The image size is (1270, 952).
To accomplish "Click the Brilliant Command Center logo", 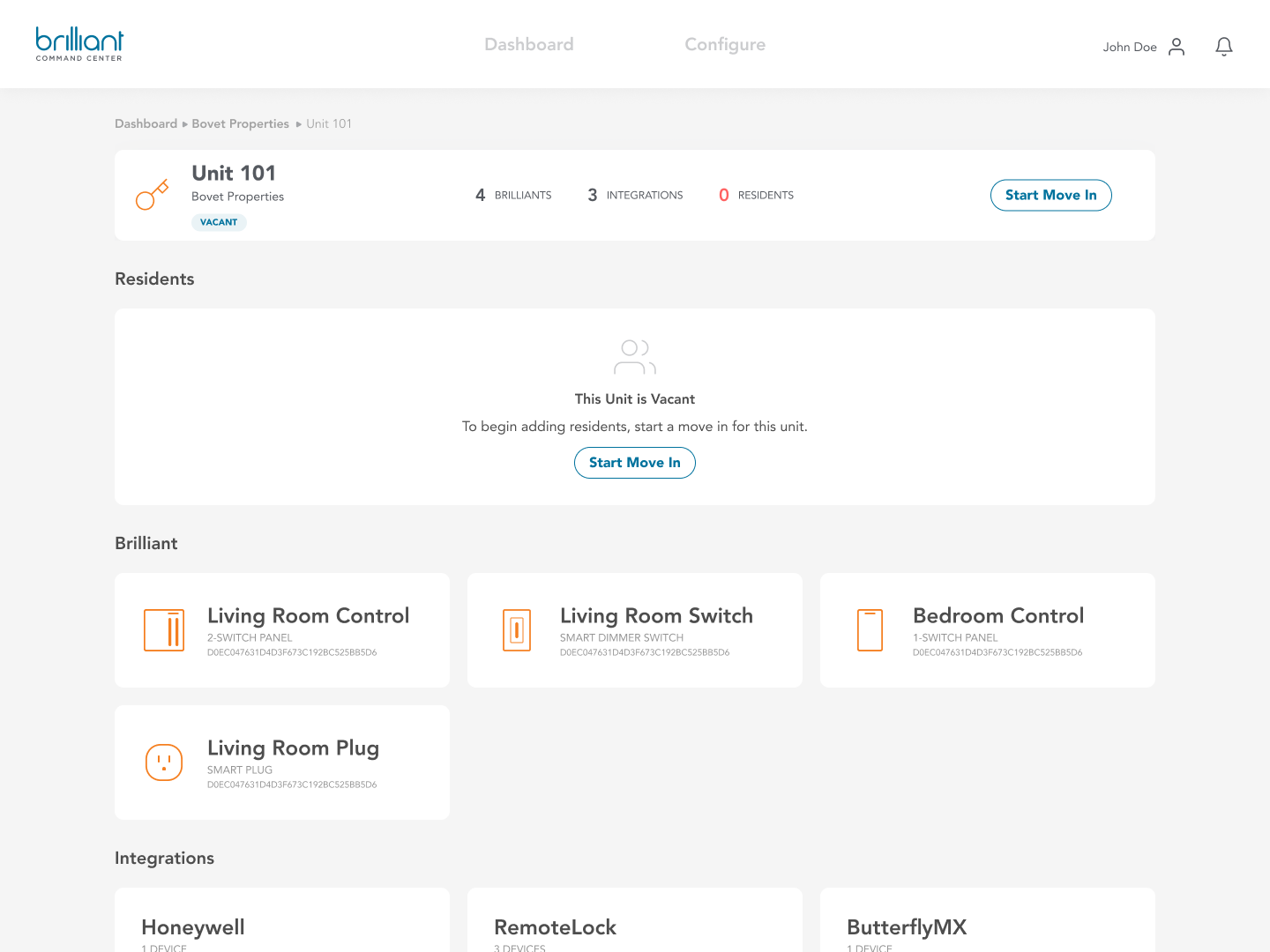I will click(79, 44).
